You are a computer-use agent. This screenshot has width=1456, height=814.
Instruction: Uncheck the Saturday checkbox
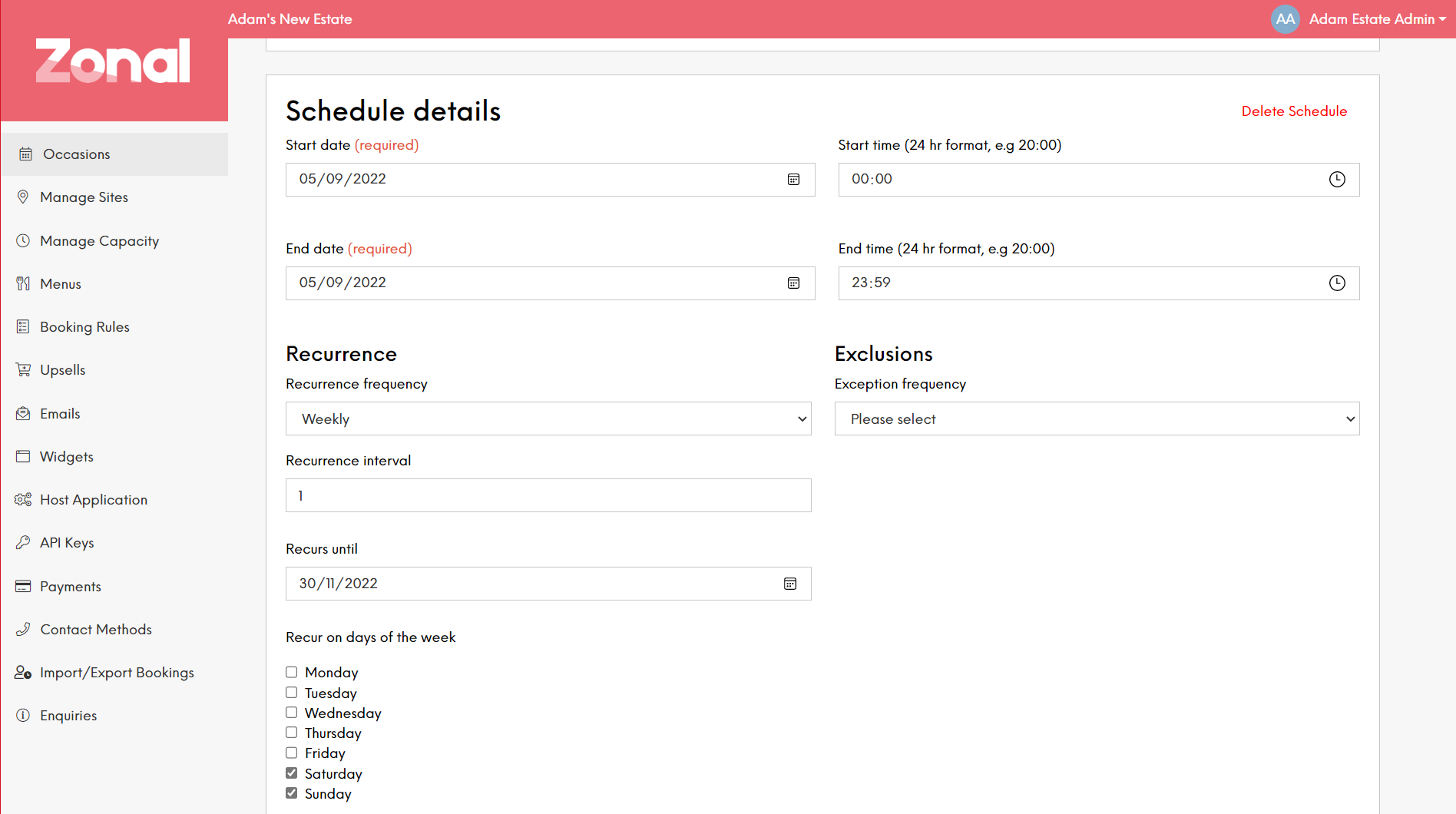tap(292, 773)
